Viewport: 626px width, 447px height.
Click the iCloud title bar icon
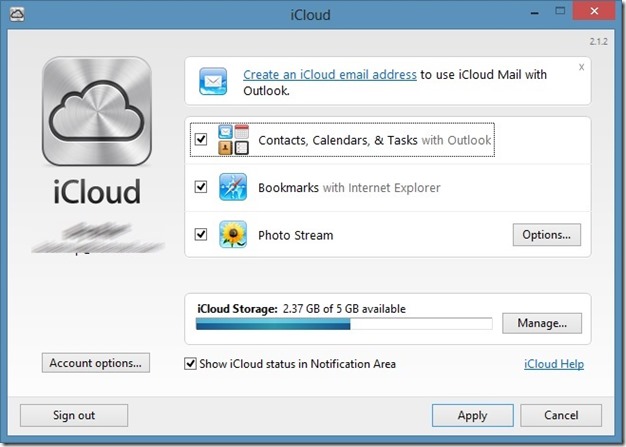point(17,14)
